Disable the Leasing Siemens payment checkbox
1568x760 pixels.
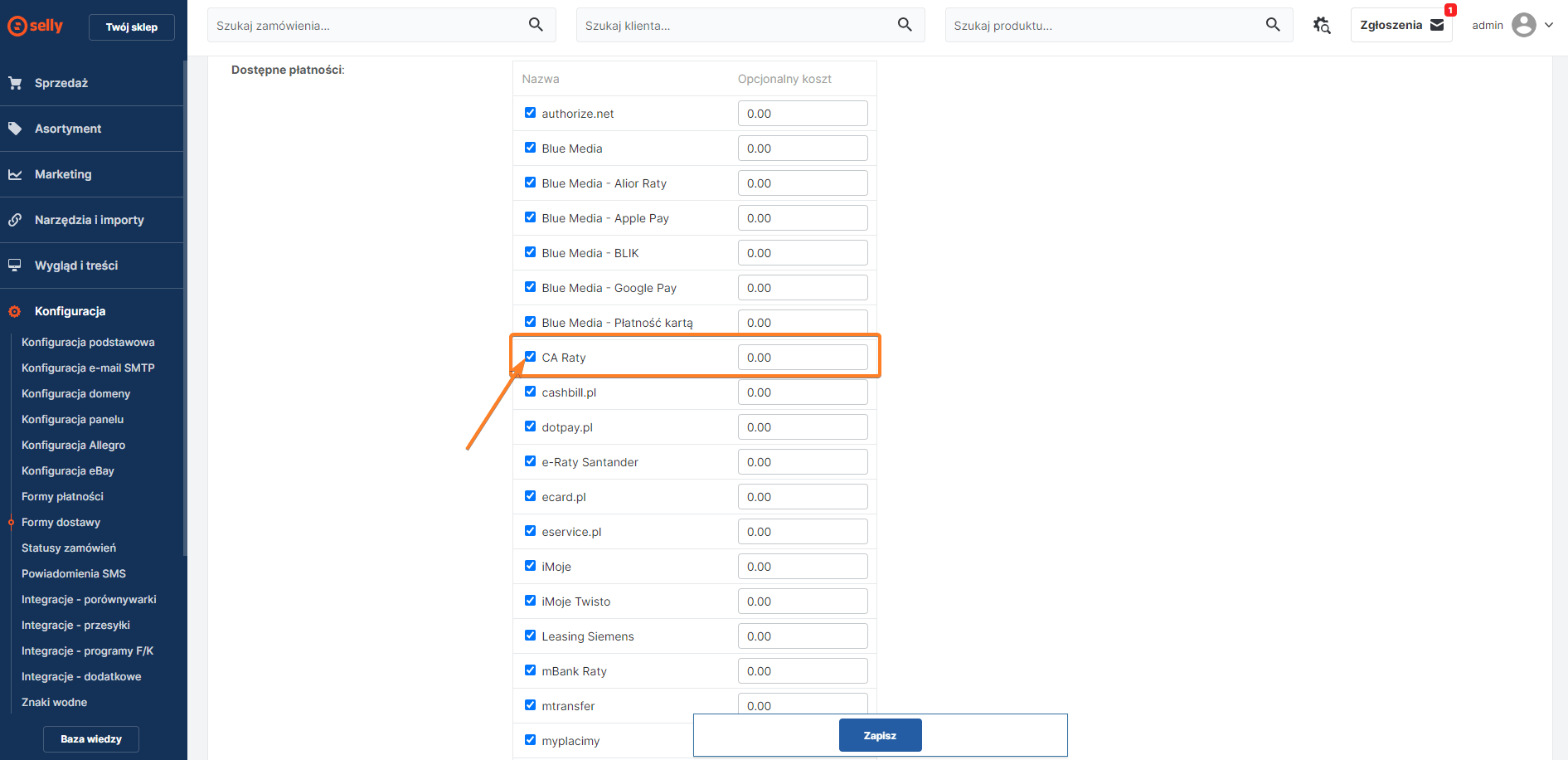pos(530,636)
